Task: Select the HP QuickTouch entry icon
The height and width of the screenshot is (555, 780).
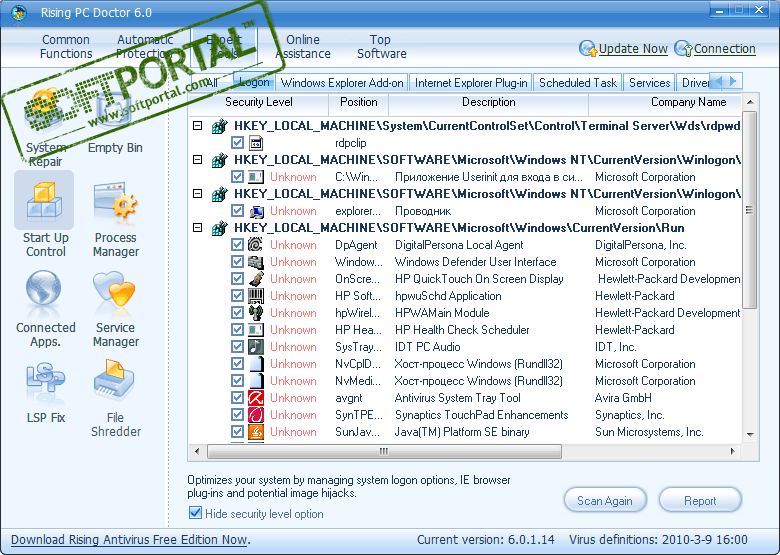Action: [255, 278]
